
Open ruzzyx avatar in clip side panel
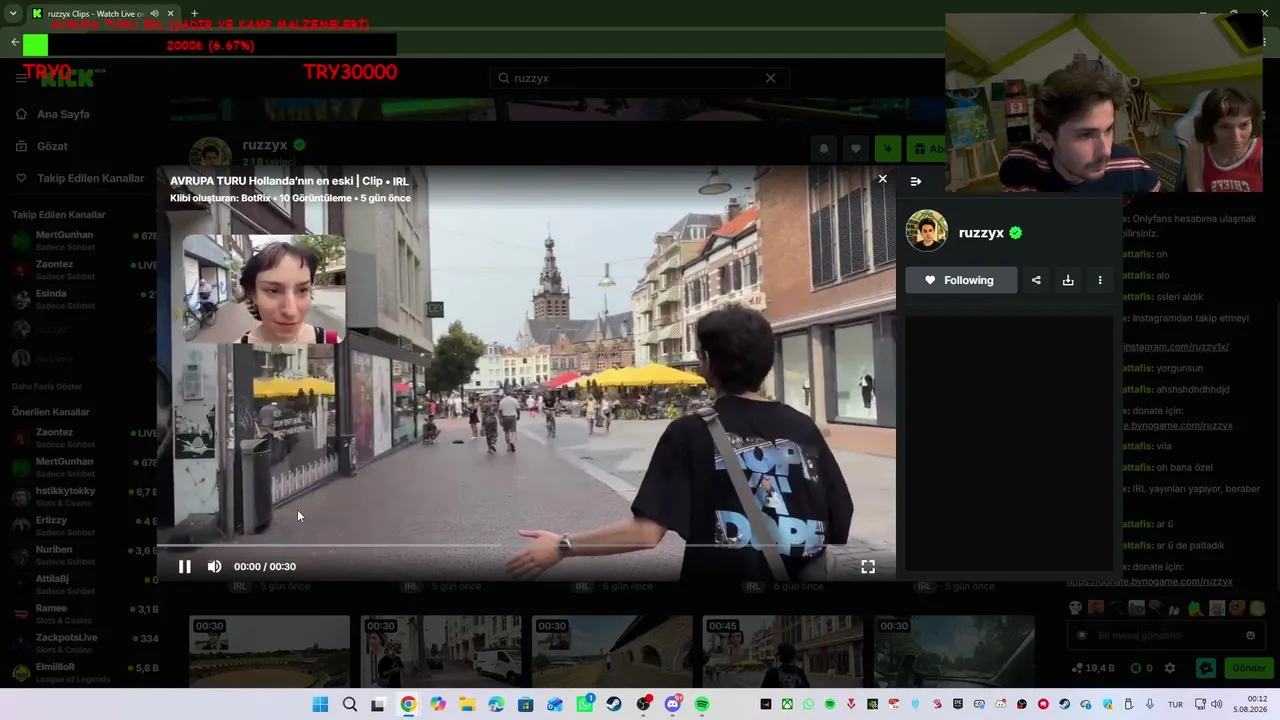(x=927, y=232)
